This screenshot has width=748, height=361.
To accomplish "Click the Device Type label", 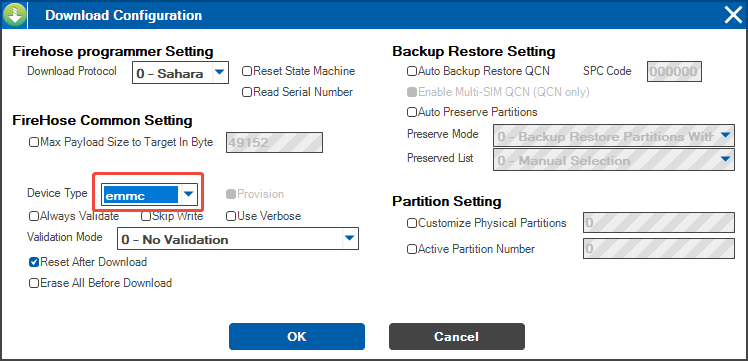I will point(57,193).
